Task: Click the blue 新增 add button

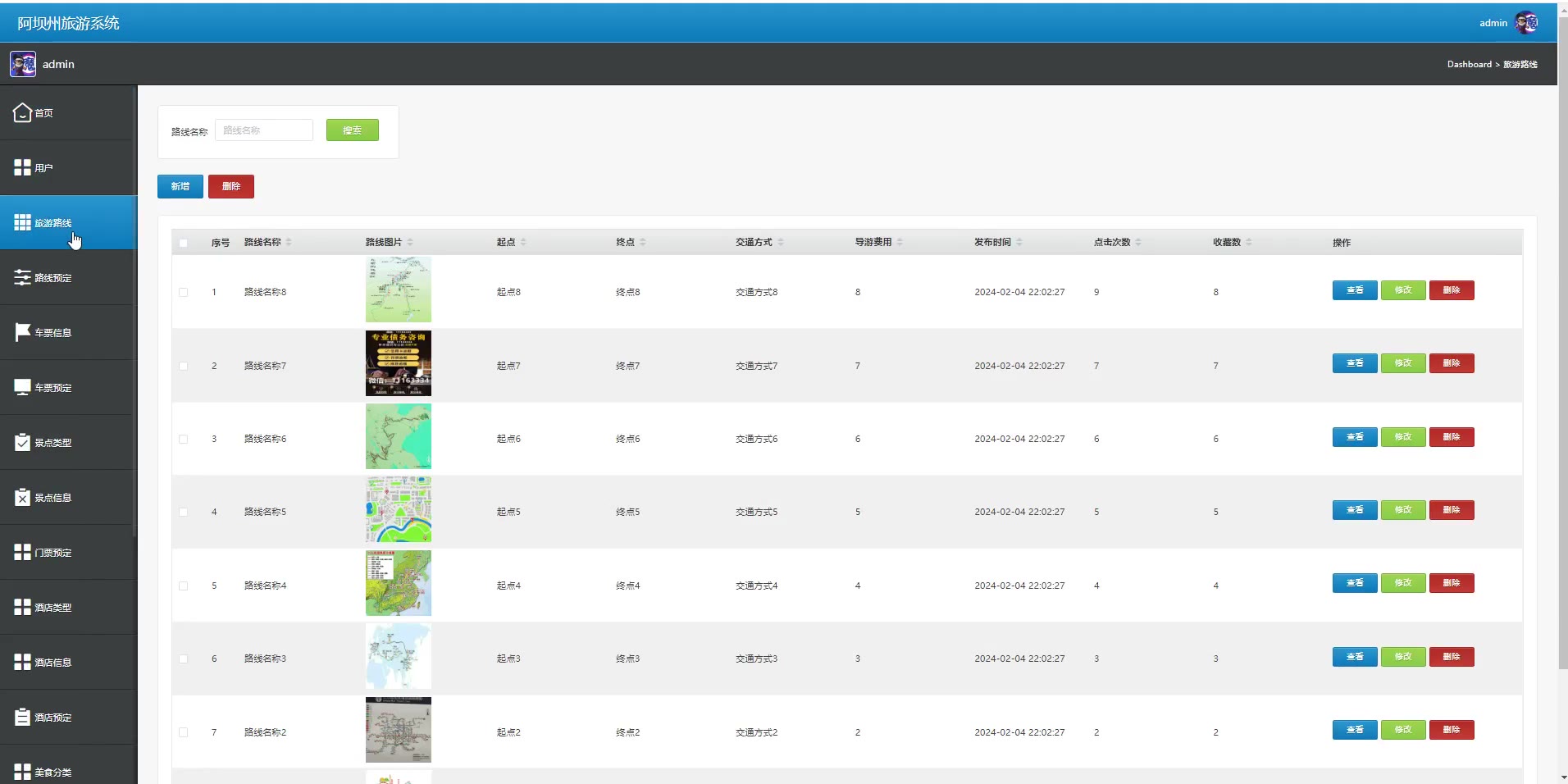Action: click(x=180, y=186)
